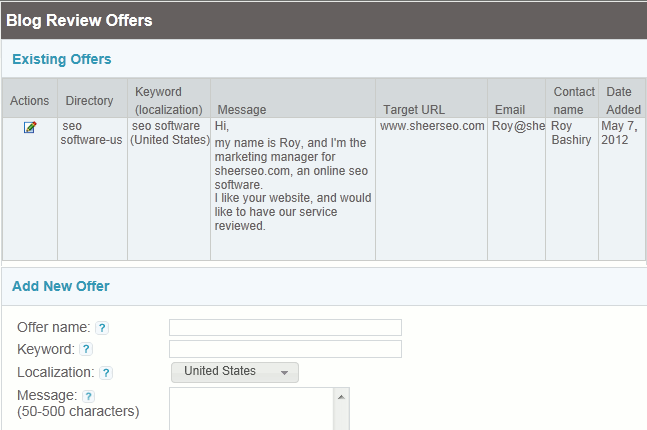Open help icon next to Localization
This screenshot has height=430, width=647.
click(x=106, y=373)
